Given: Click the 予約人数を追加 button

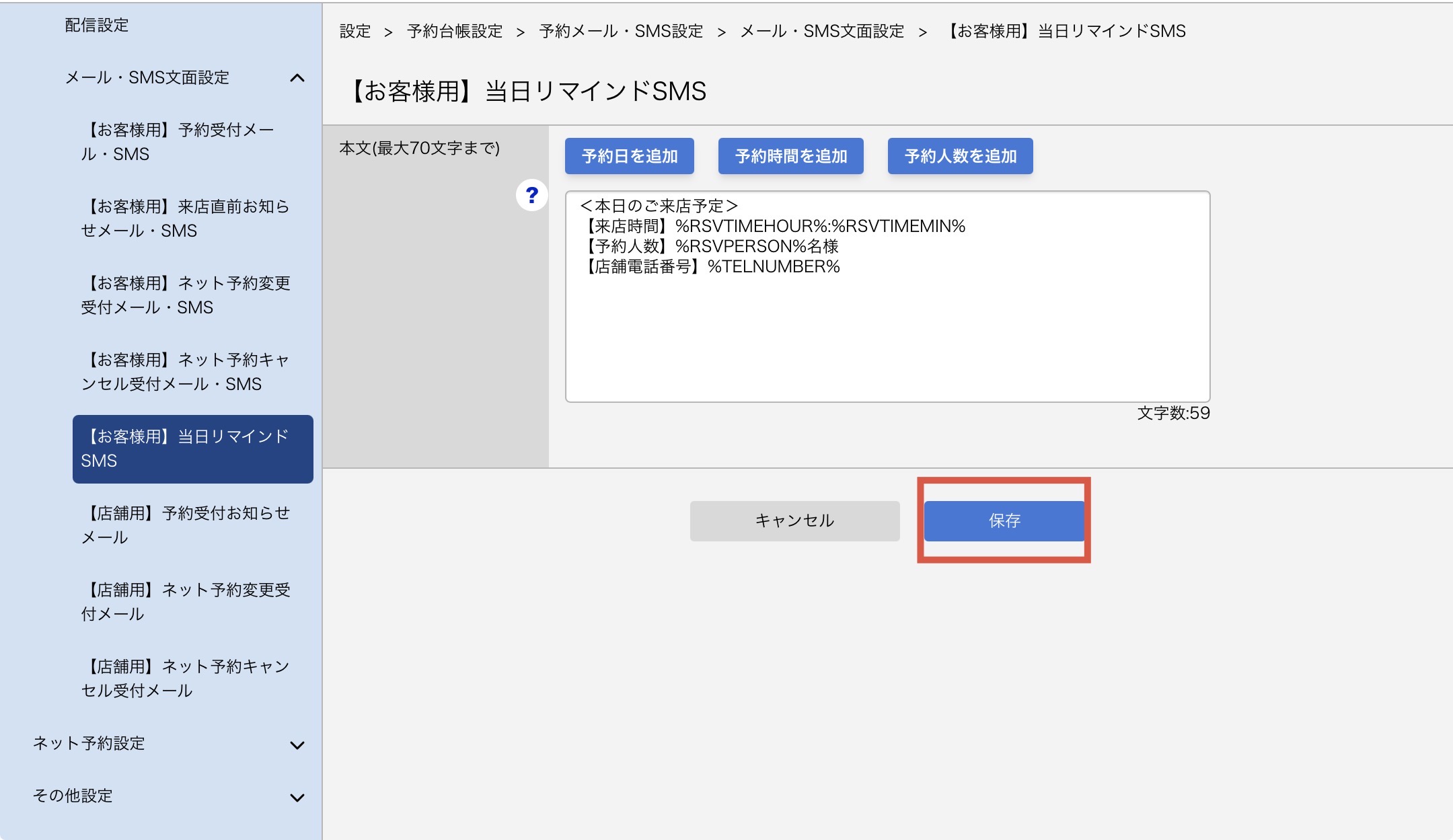Looking at the screenshot, I should pyautogui.click(x=960, y=156).
